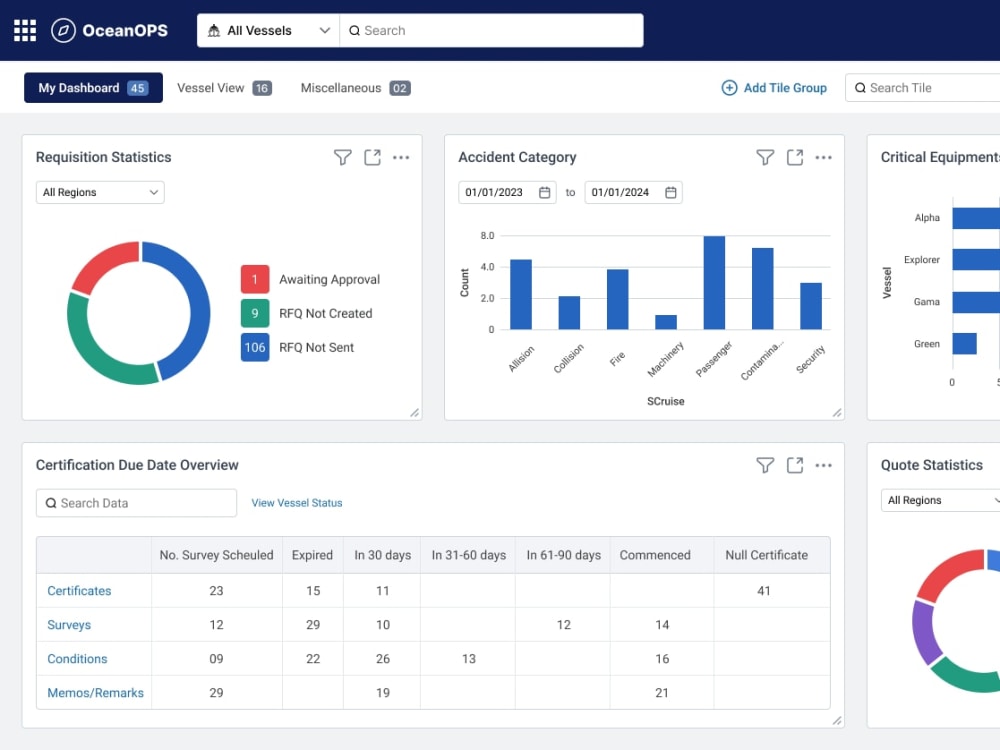
Task: Click the Green vessel bar in chart
Action: (964, 344)
